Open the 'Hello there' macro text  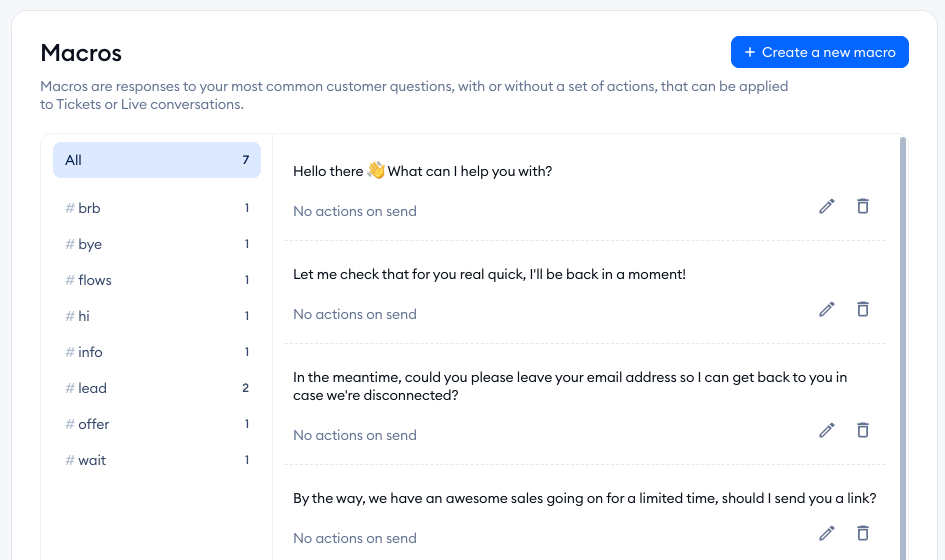coord(423,171)
